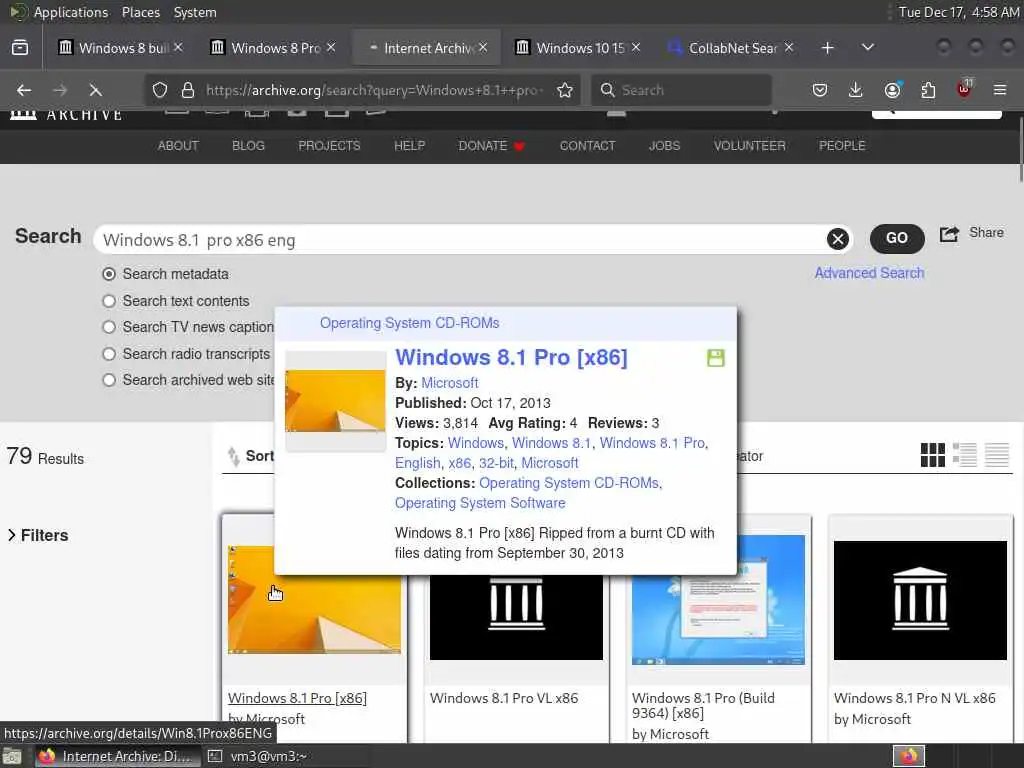
Task: Open the Pocket save icon
Action: click(820, 90)
